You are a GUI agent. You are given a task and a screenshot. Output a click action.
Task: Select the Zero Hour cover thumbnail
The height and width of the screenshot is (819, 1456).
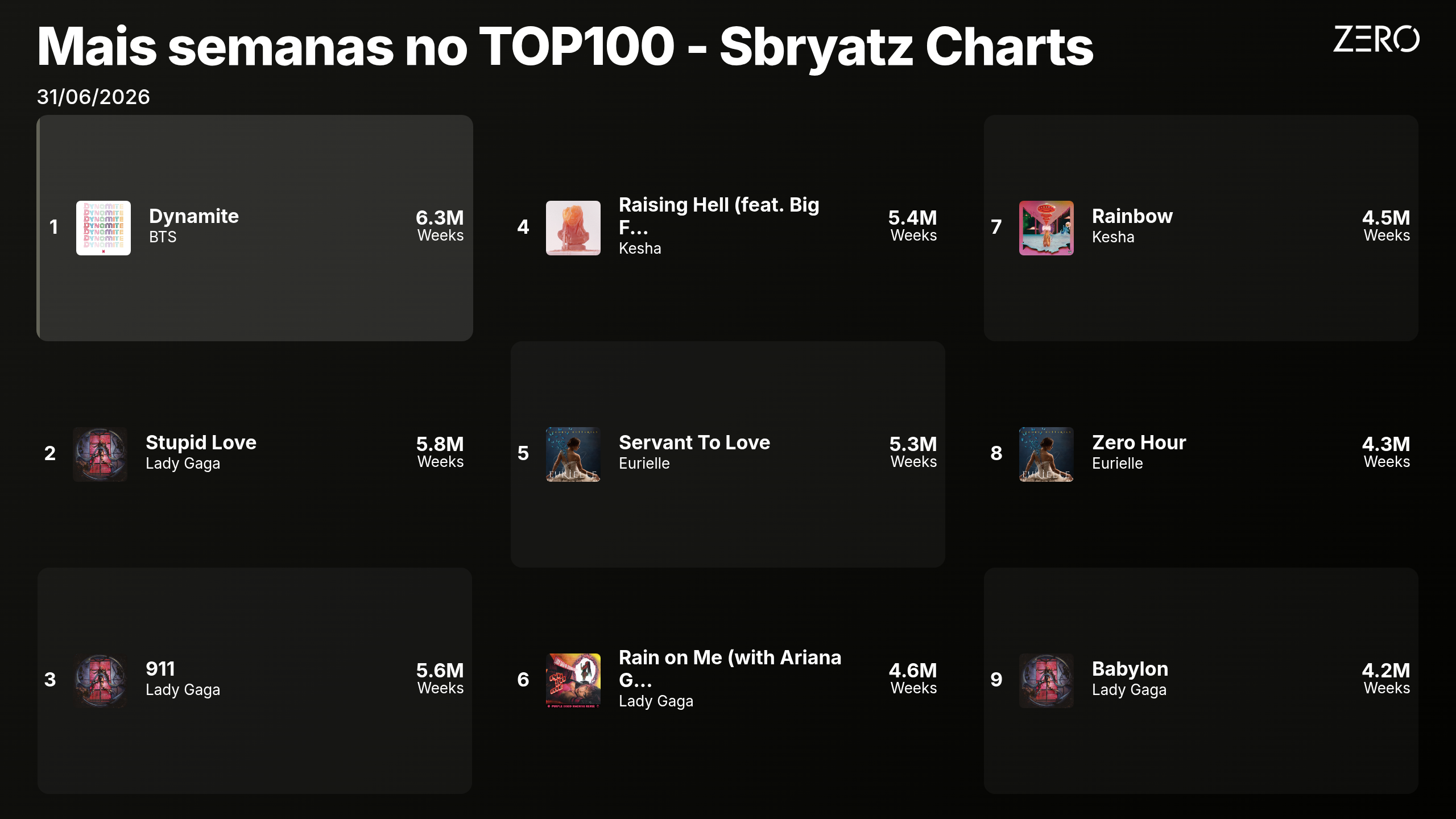pyautogui.click(x=1046, y=454)
